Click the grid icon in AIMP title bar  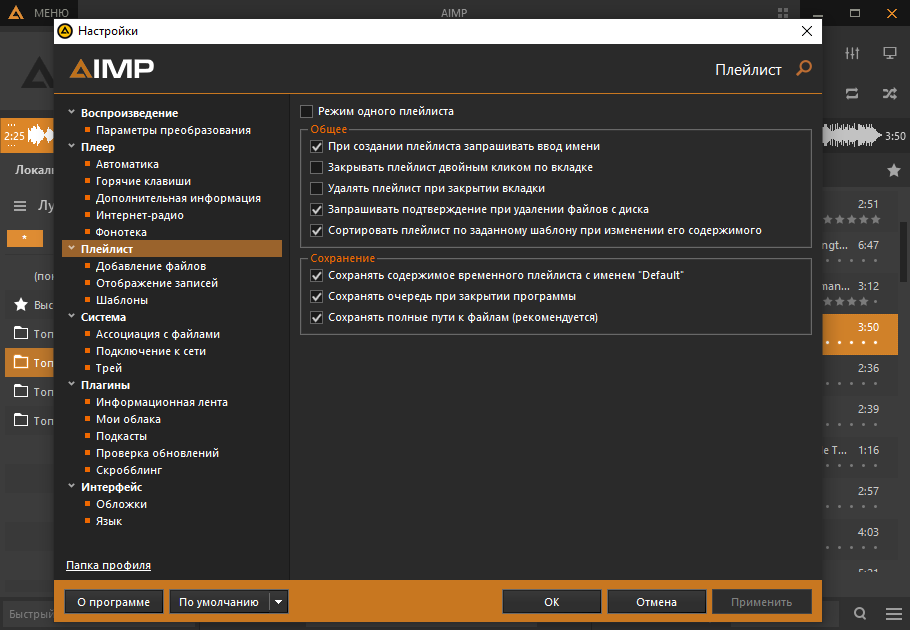pyautogui.click(x=783, y=13)
